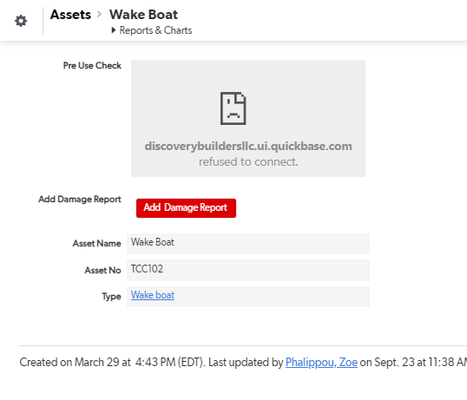Click the sad page error icon
This screenshot has width=467, height=400.
(233, 109)
